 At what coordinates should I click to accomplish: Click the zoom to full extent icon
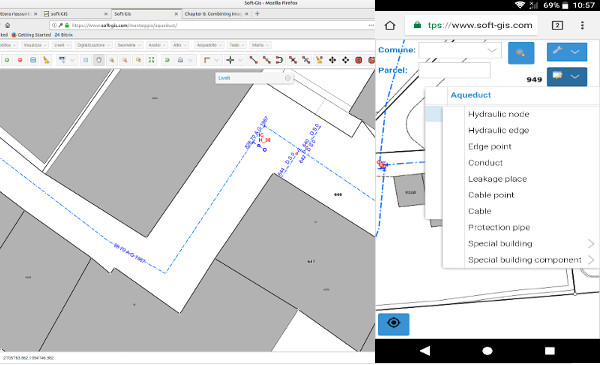tap(152, 60)
